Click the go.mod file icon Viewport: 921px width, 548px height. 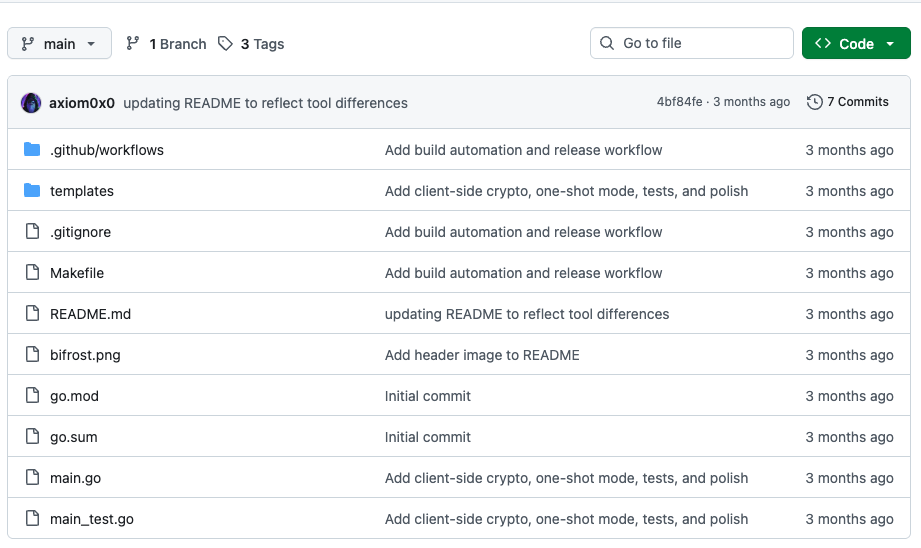pos(32,395)
